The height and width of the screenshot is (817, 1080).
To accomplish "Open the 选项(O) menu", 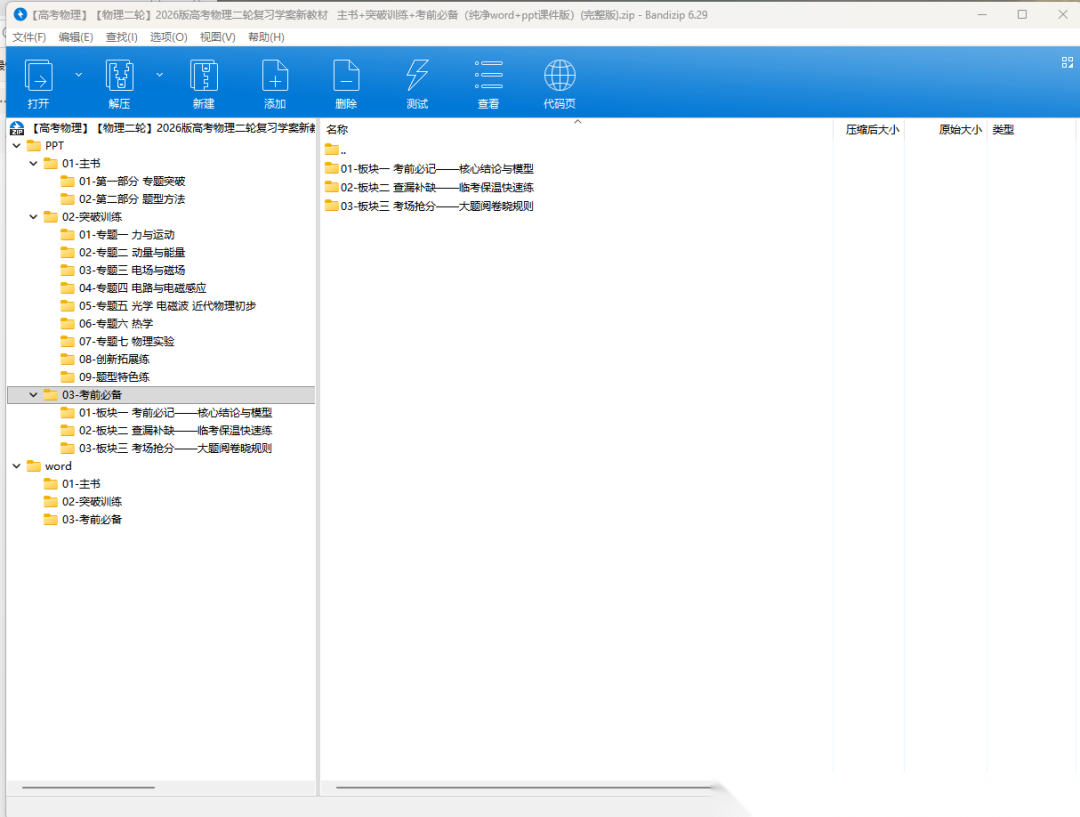I will (168, 37).
